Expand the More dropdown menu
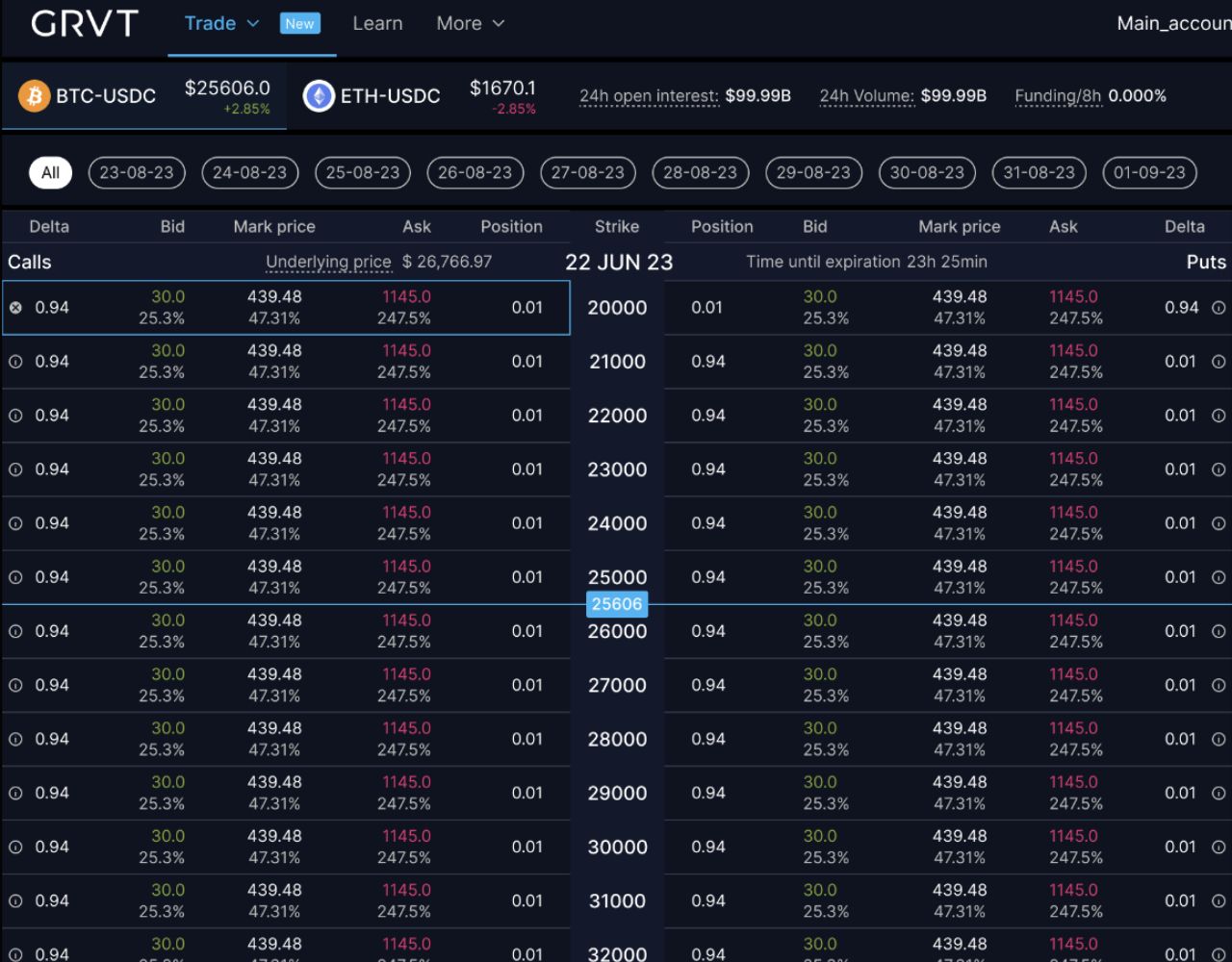Screen dimensions: 1232x962 point(470,24)
